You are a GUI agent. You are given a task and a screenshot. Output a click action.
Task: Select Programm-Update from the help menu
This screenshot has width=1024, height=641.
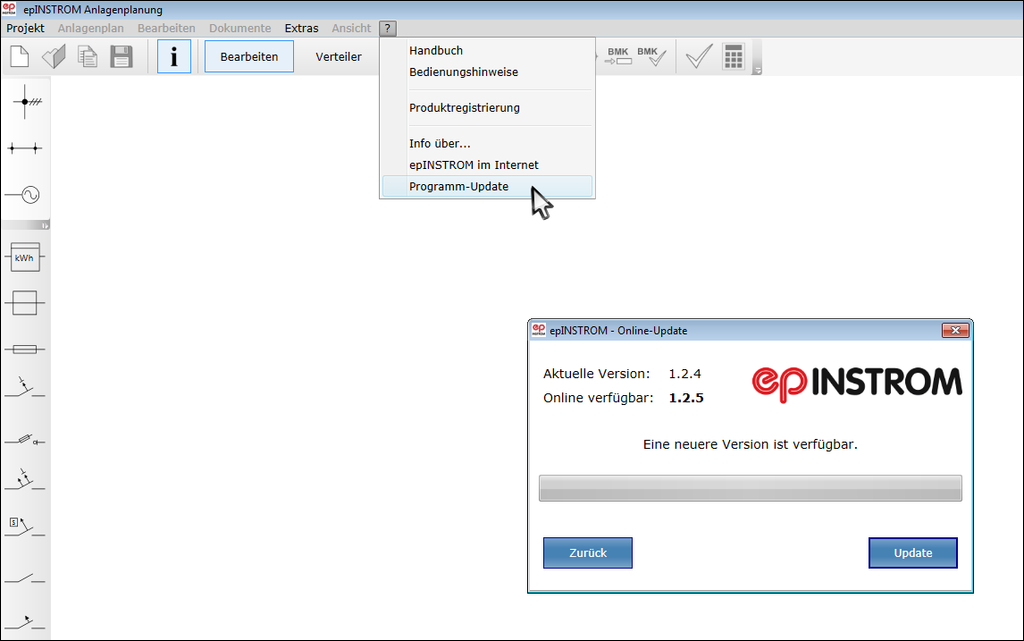487,187
